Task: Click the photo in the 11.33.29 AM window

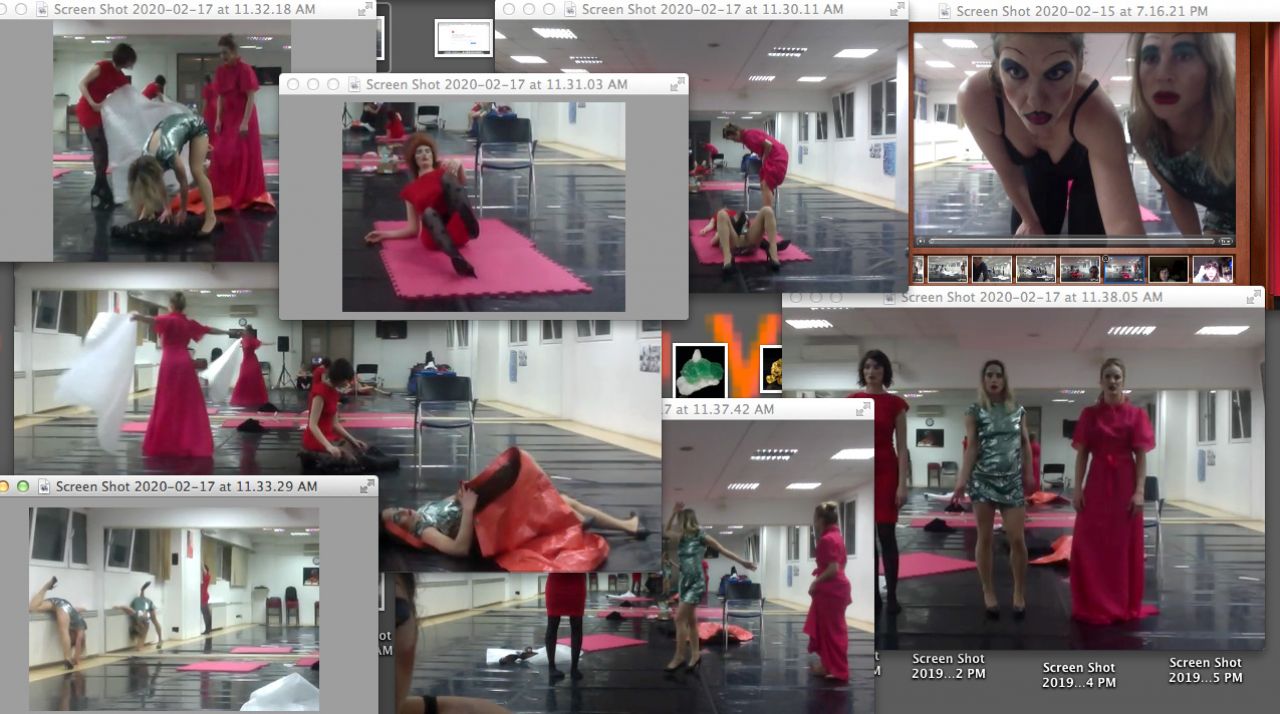Action: 174,609
